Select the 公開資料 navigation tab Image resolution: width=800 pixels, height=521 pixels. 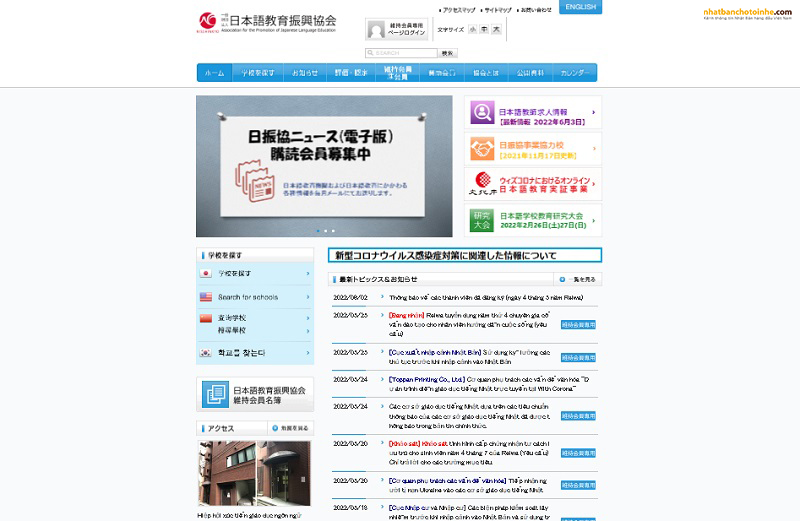click(530, 72)
